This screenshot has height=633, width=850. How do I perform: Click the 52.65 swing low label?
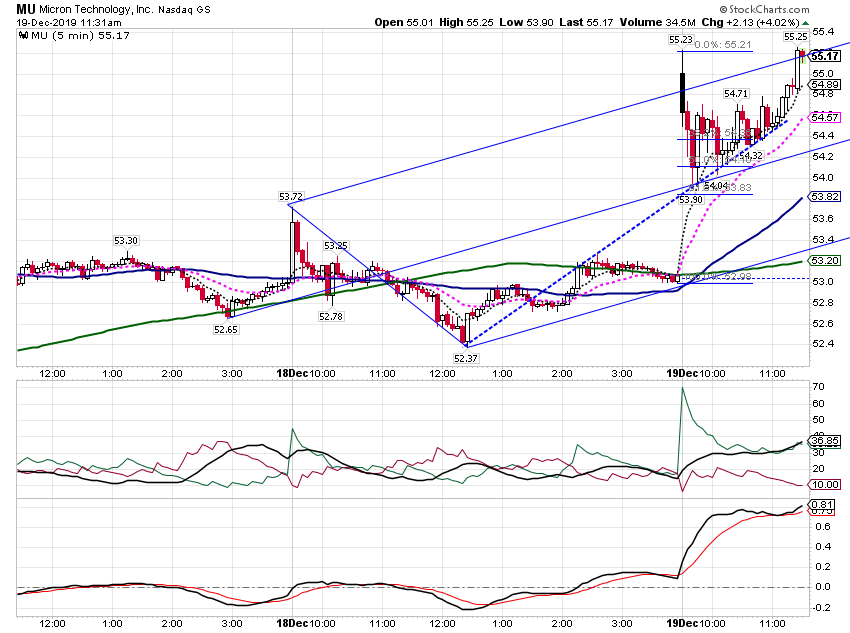pyautogui.click(x=226, y=330)
